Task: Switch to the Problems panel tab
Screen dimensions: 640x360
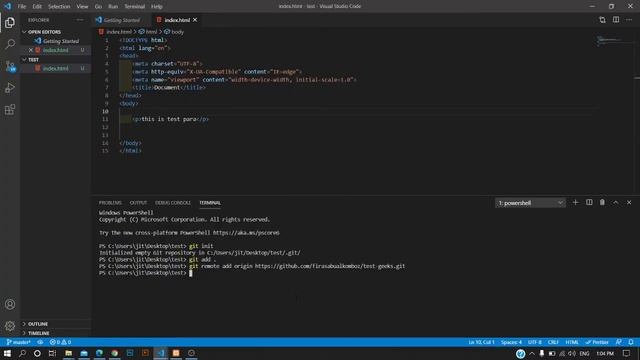Action: coord(110,202)
